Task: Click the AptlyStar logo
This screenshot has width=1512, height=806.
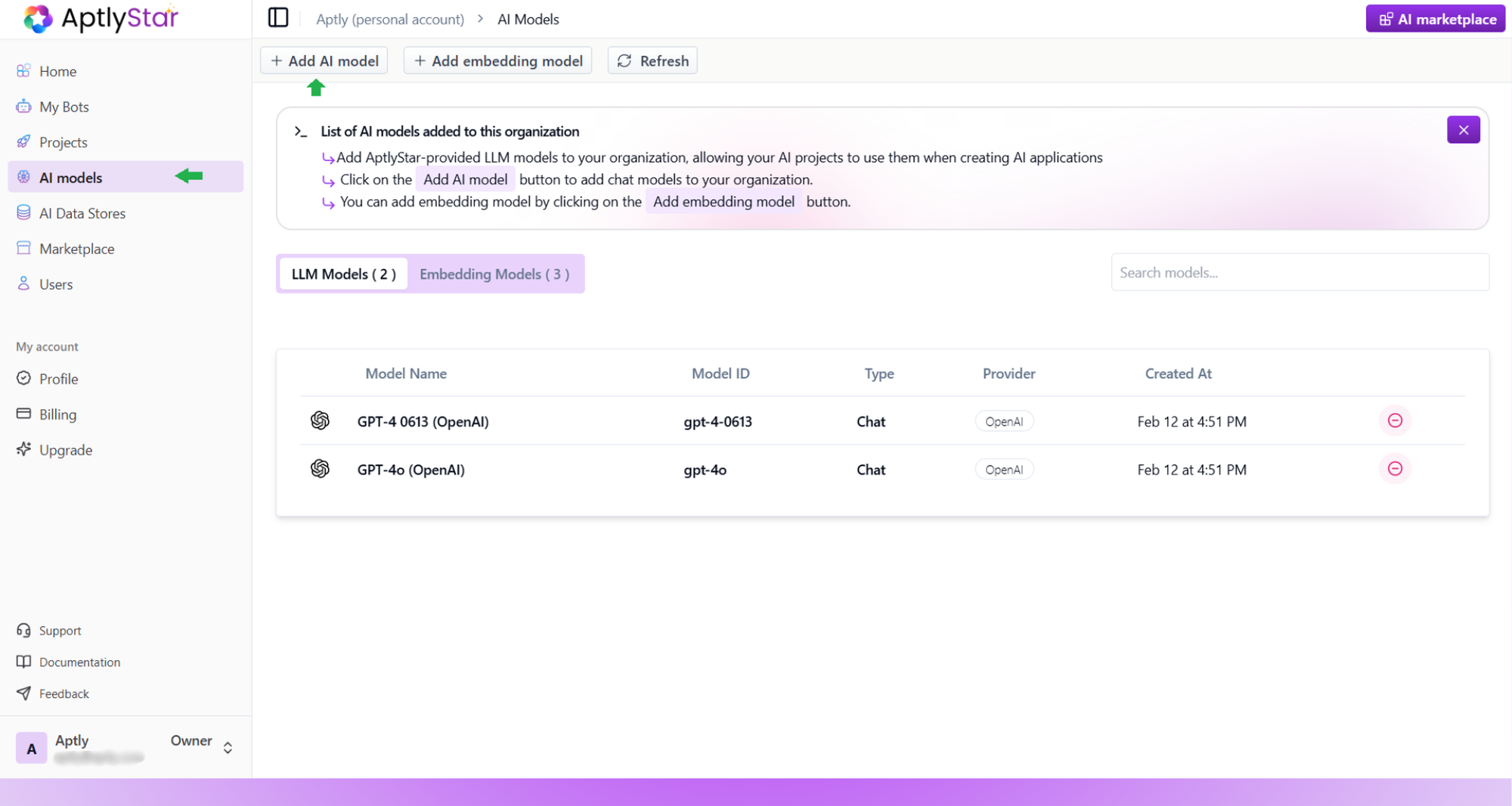Action: 101,18
